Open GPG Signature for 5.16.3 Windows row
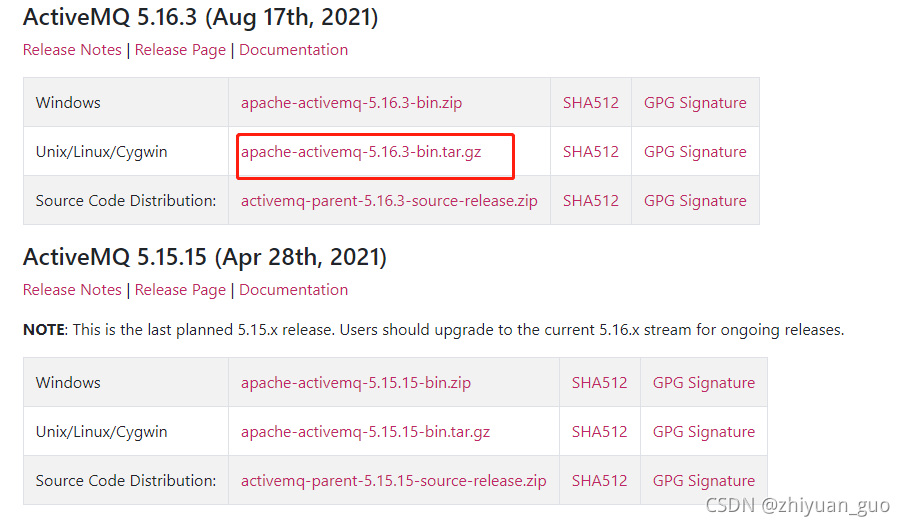Viewport: 905px width, 526px height. pos(695,103)
